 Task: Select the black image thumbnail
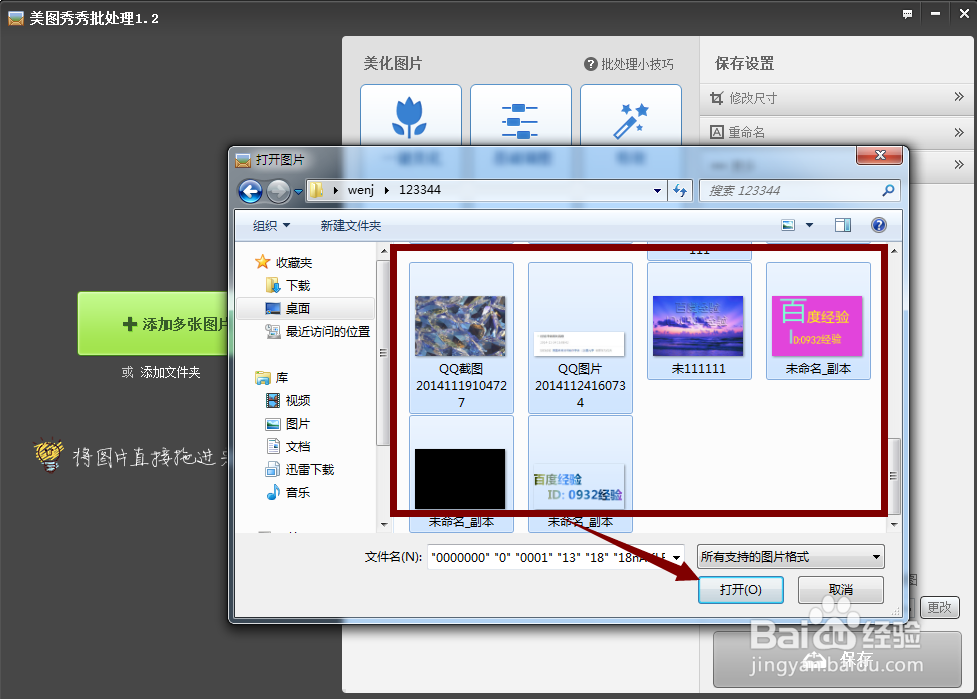click(x=461, y=473)
